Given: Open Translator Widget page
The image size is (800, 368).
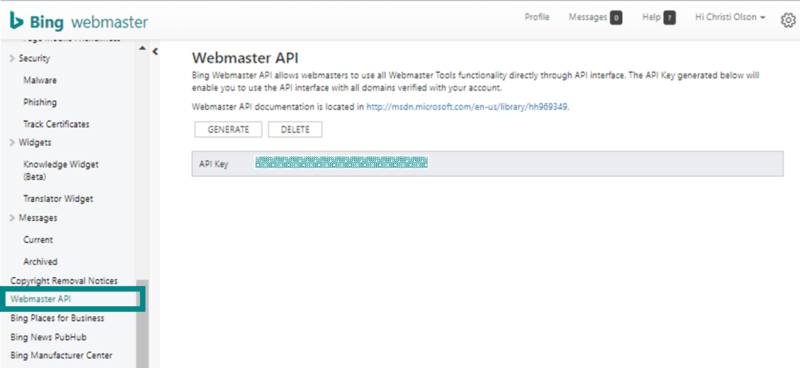Looking at the screenshot, I should (x=58, y=199).
